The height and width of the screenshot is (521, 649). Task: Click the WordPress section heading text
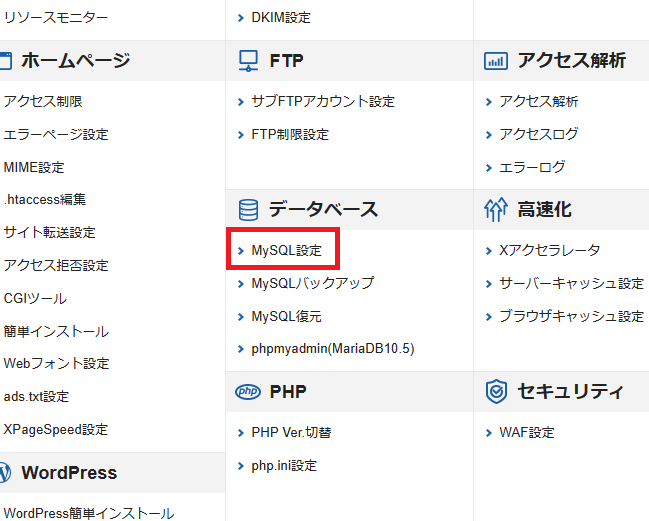69,473
